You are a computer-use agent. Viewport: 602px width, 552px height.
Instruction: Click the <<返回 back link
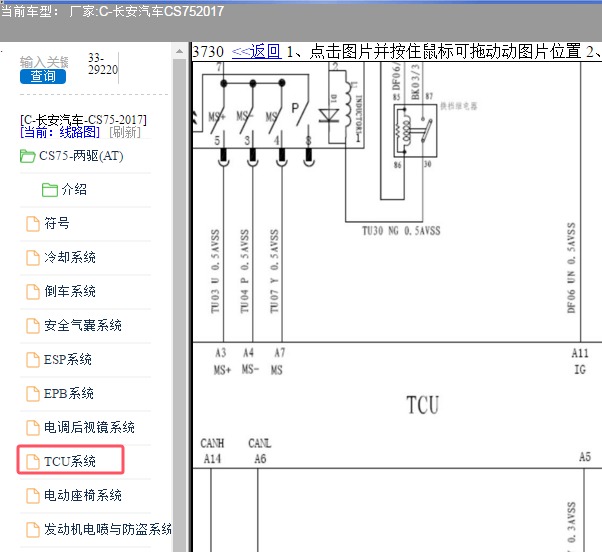(257, 51)
